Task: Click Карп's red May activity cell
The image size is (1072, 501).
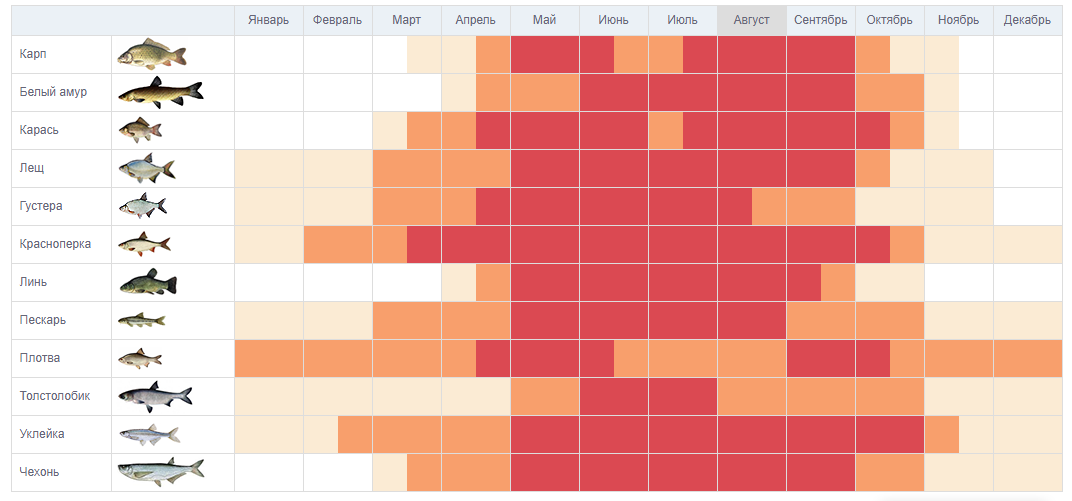Action: 544,54
